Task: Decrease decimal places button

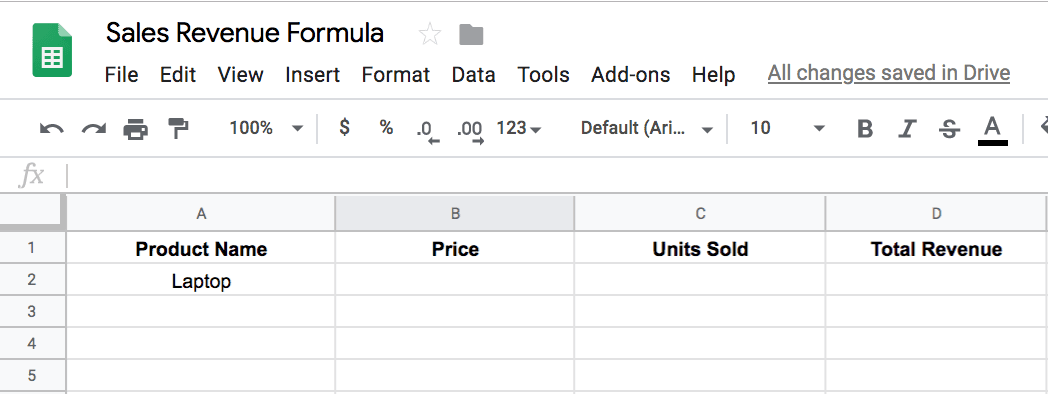Action: 428,130
